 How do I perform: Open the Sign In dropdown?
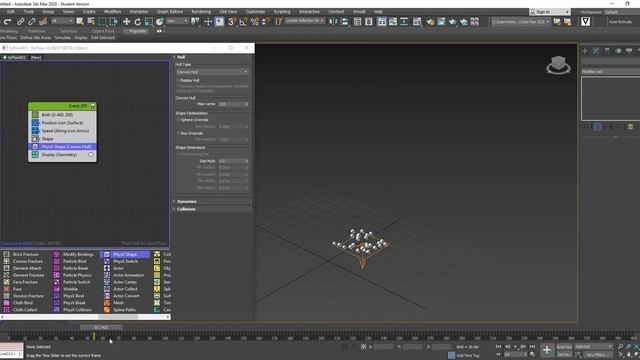point(549,12)
